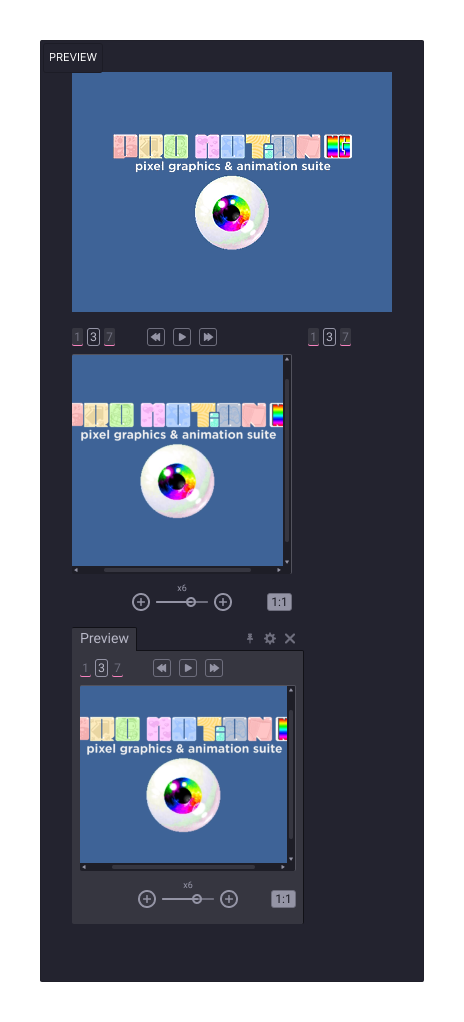This screenshot has height=1022, width=464.
Task: Click the play icon below the large preview
Action: [x=182, y=337]
